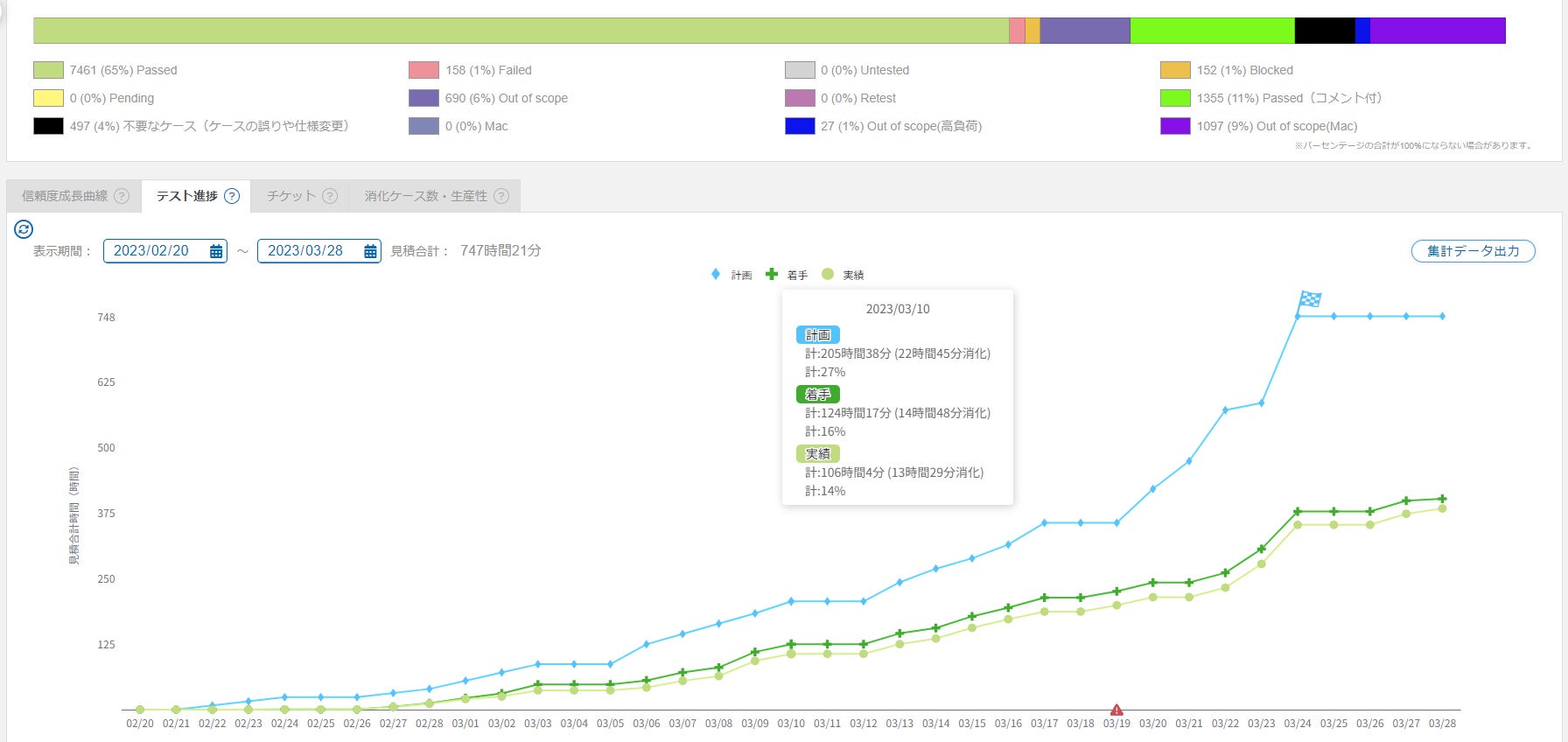Toggle the 実績 series in chart legend
1568x742 pixels.
tap(843, 275)
